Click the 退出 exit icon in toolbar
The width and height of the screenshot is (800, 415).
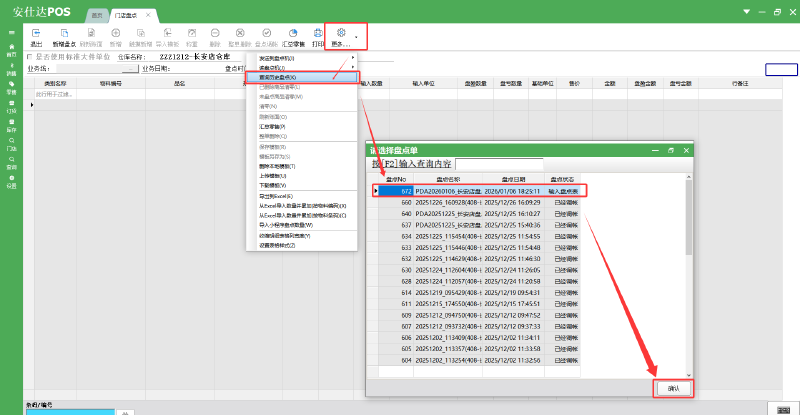36,33
